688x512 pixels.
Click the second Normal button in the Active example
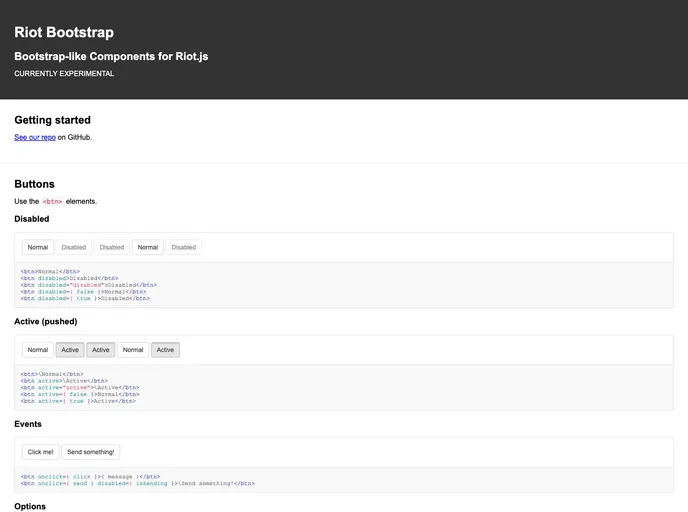coord(133,350)
